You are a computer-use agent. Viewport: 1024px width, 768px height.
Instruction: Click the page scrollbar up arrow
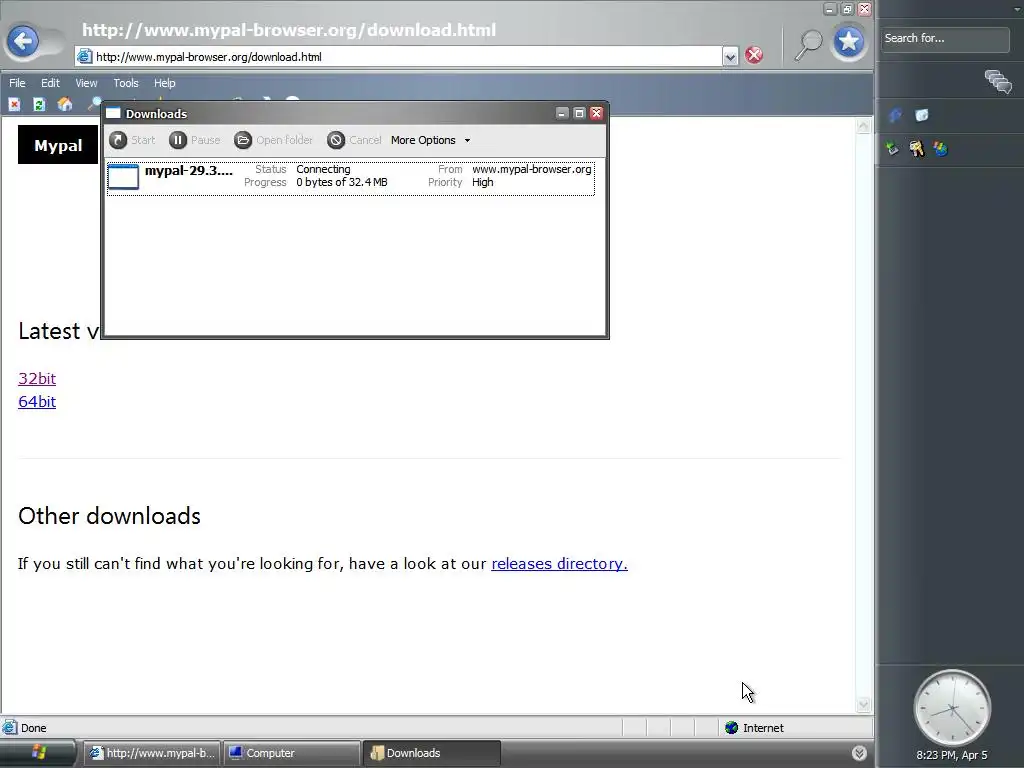[x=863, y=126]
